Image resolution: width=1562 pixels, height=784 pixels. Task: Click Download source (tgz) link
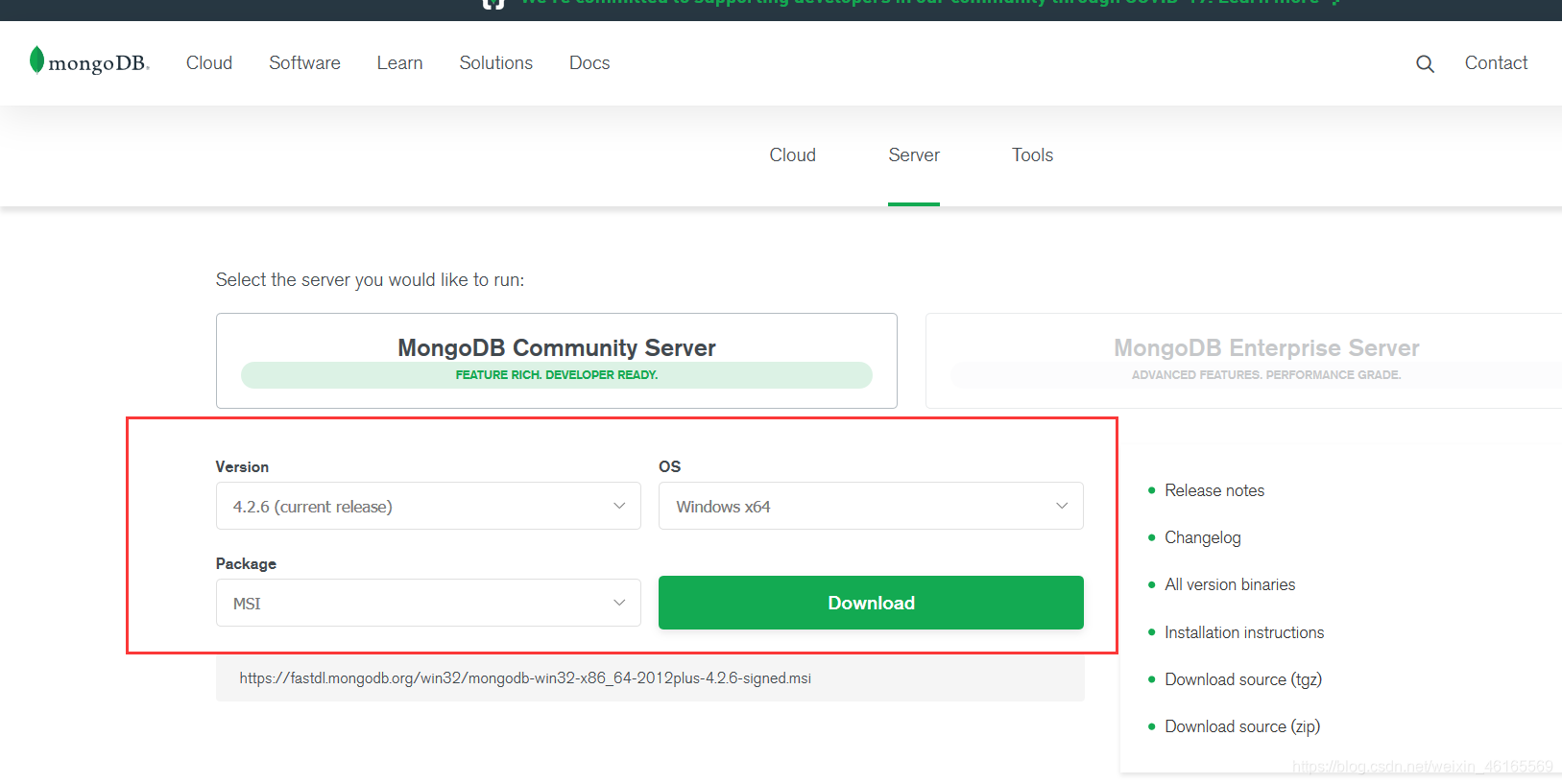pos(1243,679)
